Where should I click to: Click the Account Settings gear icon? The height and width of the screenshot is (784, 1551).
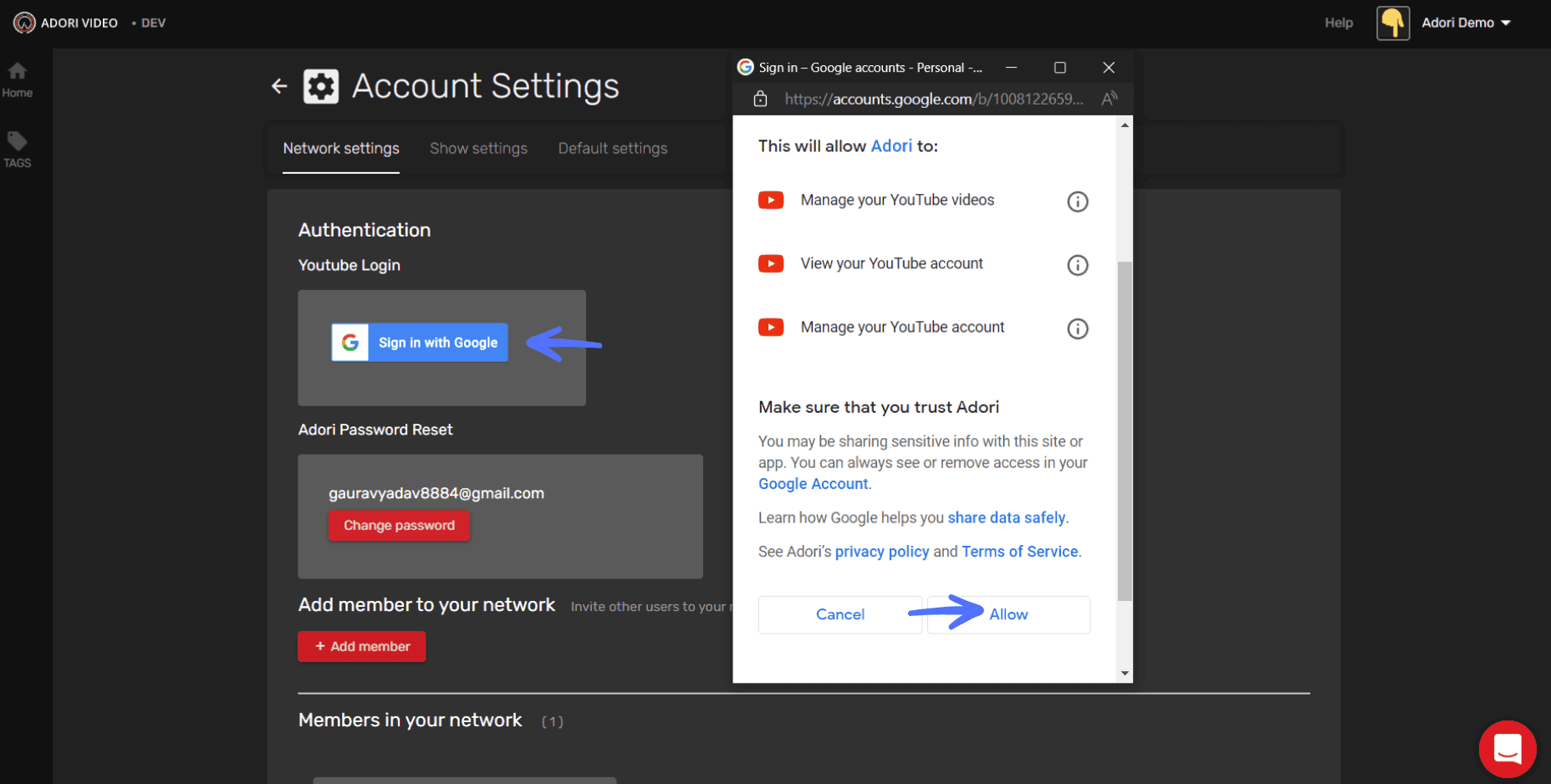pos(321,86)
